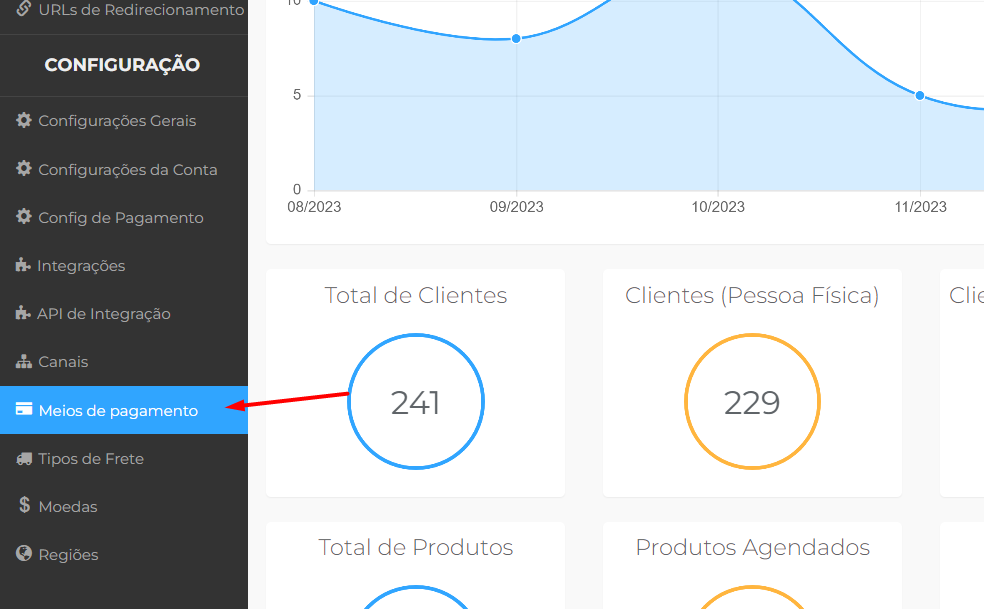Click the Total de Produtos card title
The width and height of the screenshot is (984, 609).
click(415, 547)
